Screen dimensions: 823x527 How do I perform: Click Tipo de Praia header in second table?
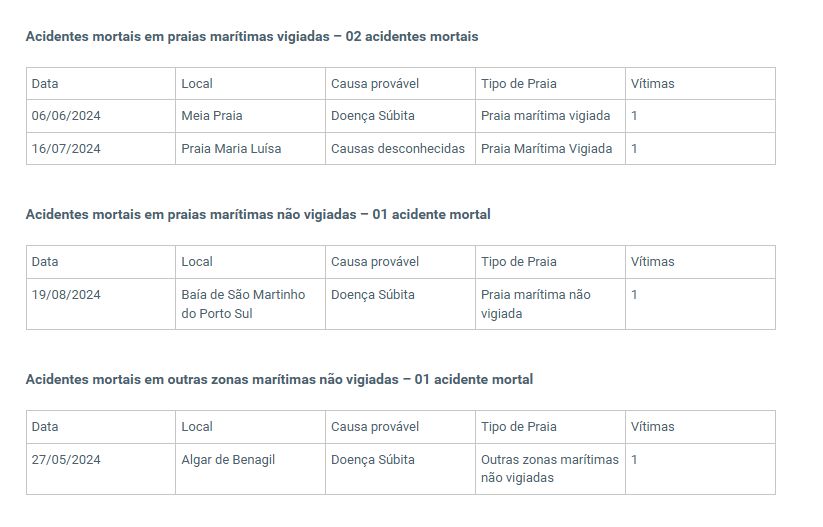[x=550, y=262]
